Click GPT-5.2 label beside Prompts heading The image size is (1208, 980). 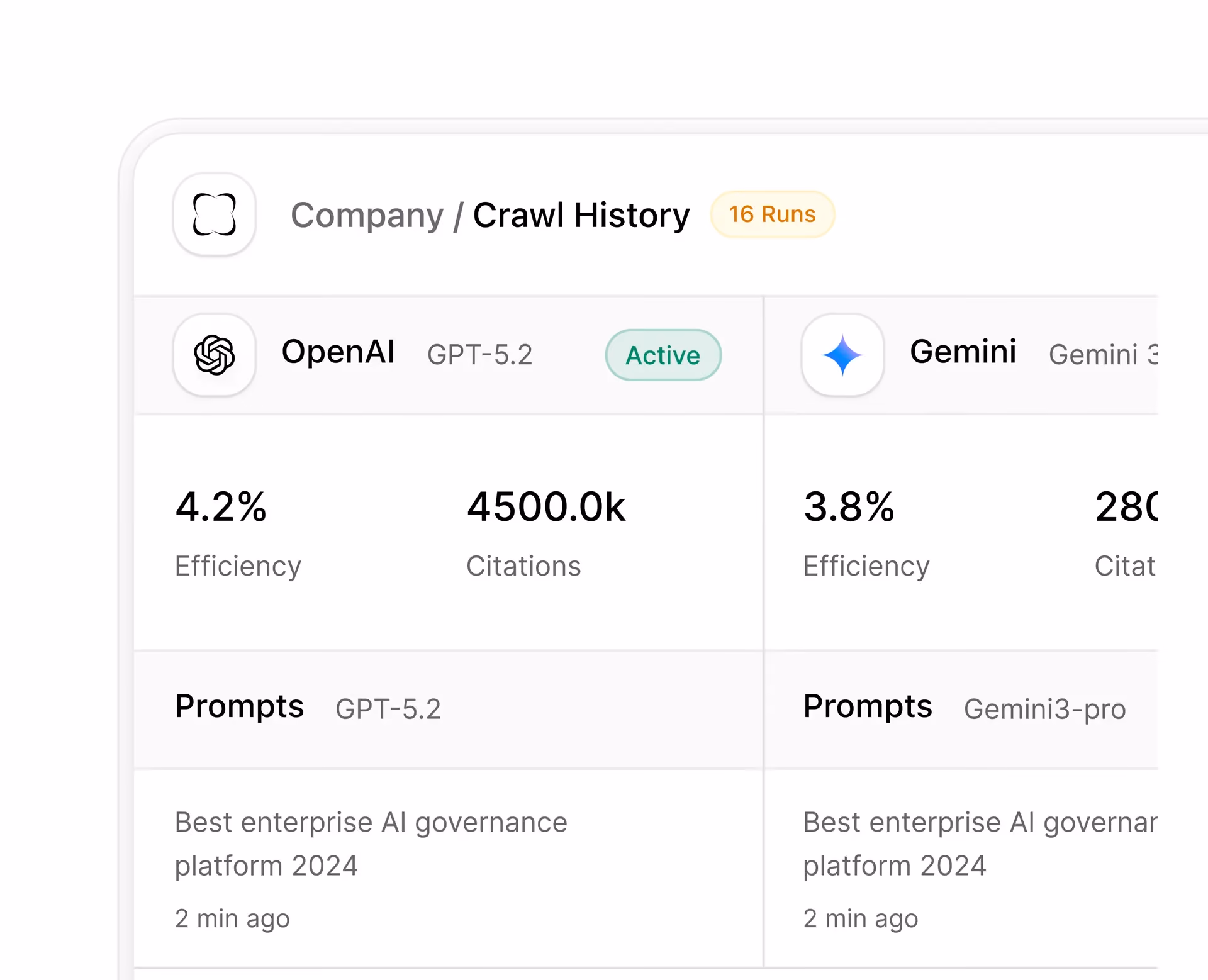click(388, 710)
